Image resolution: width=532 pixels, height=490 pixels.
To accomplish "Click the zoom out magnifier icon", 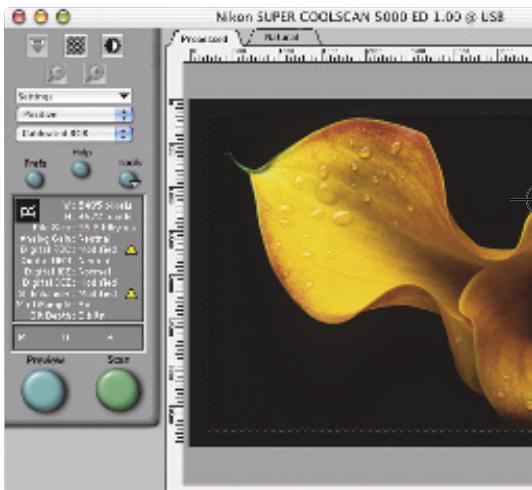I will pyautogui.click(x=56, y=73).
